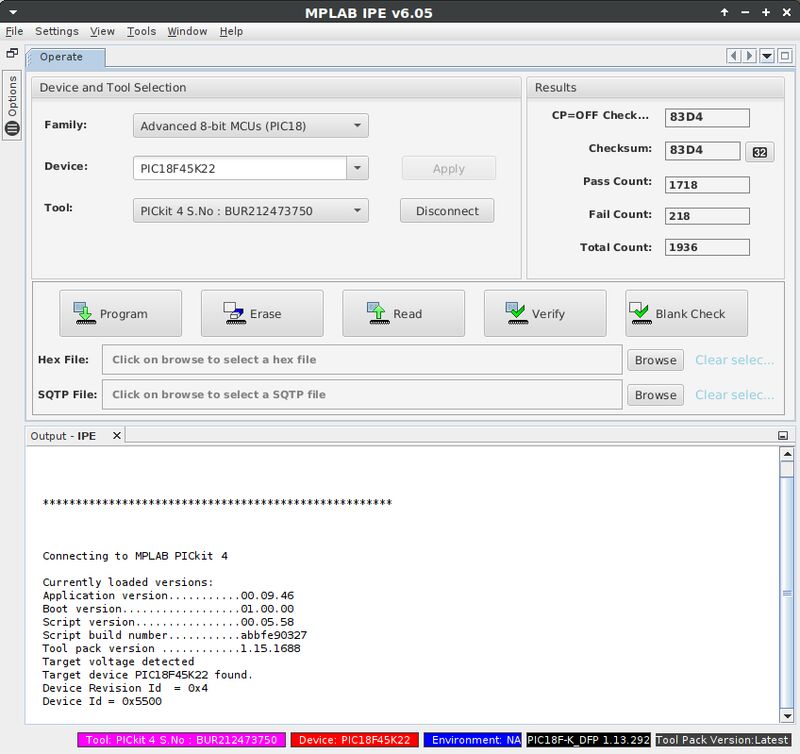Click the Disconnect button
The width and height of the screenshot is (800, 754).
click(447, 211)
